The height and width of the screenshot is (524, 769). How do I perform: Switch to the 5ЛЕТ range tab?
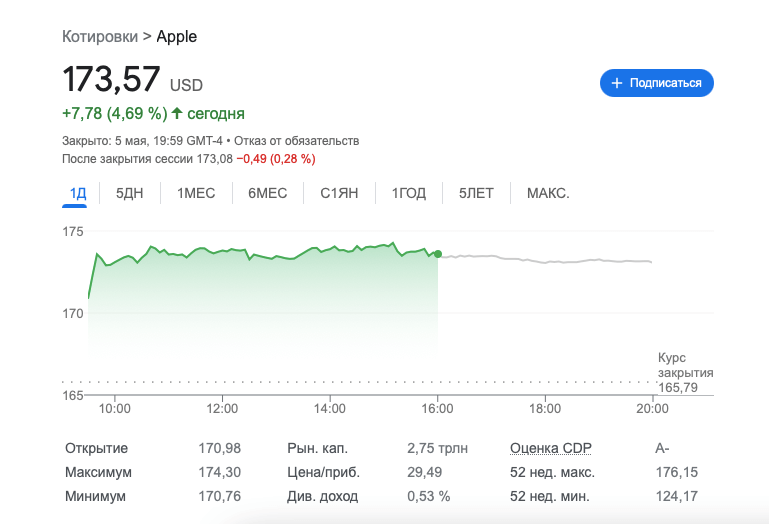point(476,193)
